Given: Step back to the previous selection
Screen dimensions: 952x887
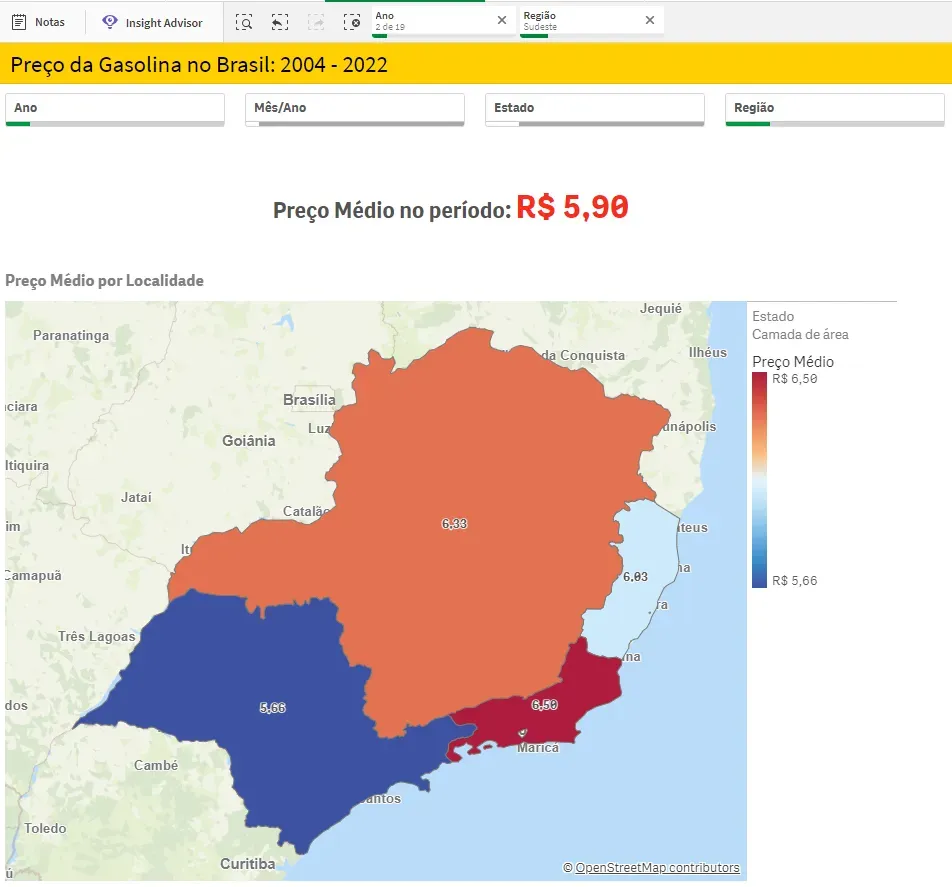Looking at the screenshot, I should coord(279,21).
